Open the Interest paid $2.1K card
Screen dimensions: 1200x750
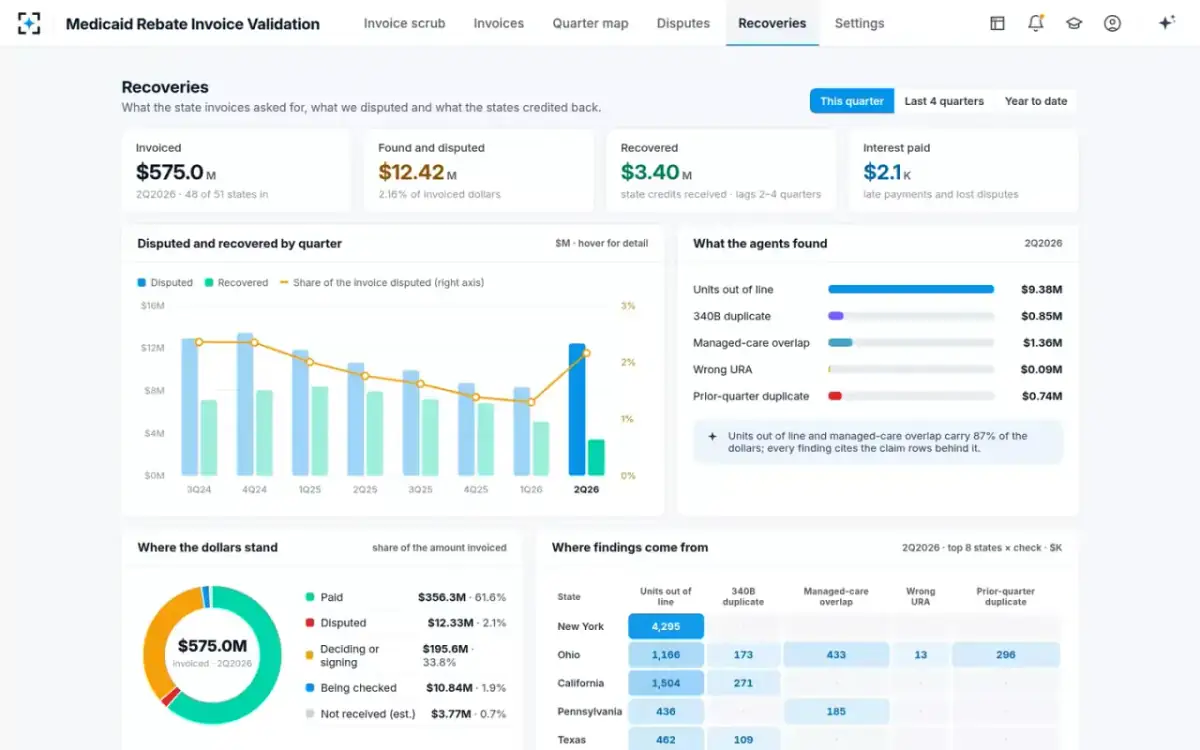click(x=963, y=170)
